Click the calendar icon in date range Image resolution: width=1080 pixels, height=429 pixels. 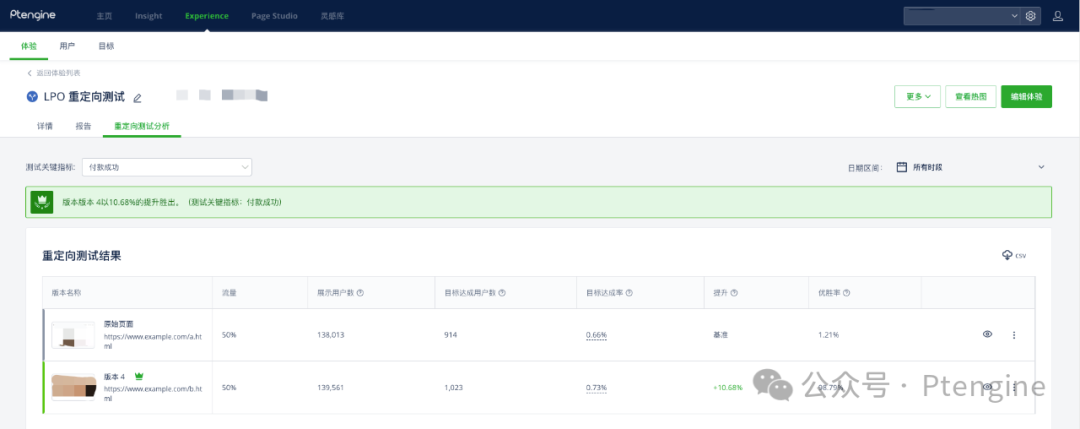pyautogui.click(x=902, y=167)
